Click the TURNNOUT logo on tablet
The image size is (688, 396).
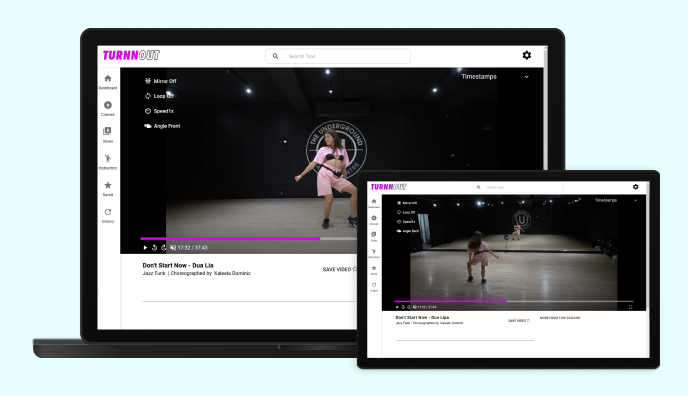tap(388, 187)
